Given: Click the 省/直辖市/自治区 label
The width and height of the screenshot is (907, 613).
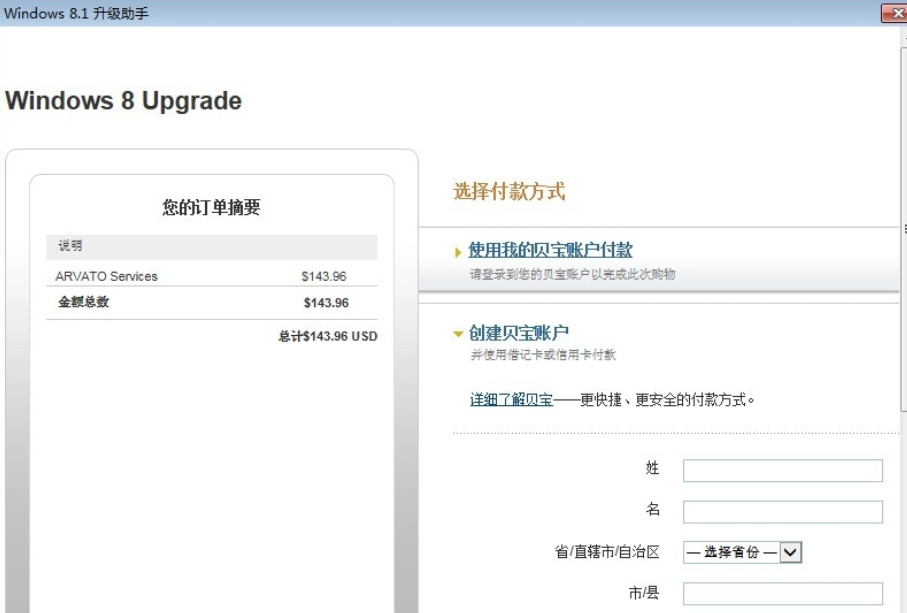Looking at the screenshot, I should [607, 552].
